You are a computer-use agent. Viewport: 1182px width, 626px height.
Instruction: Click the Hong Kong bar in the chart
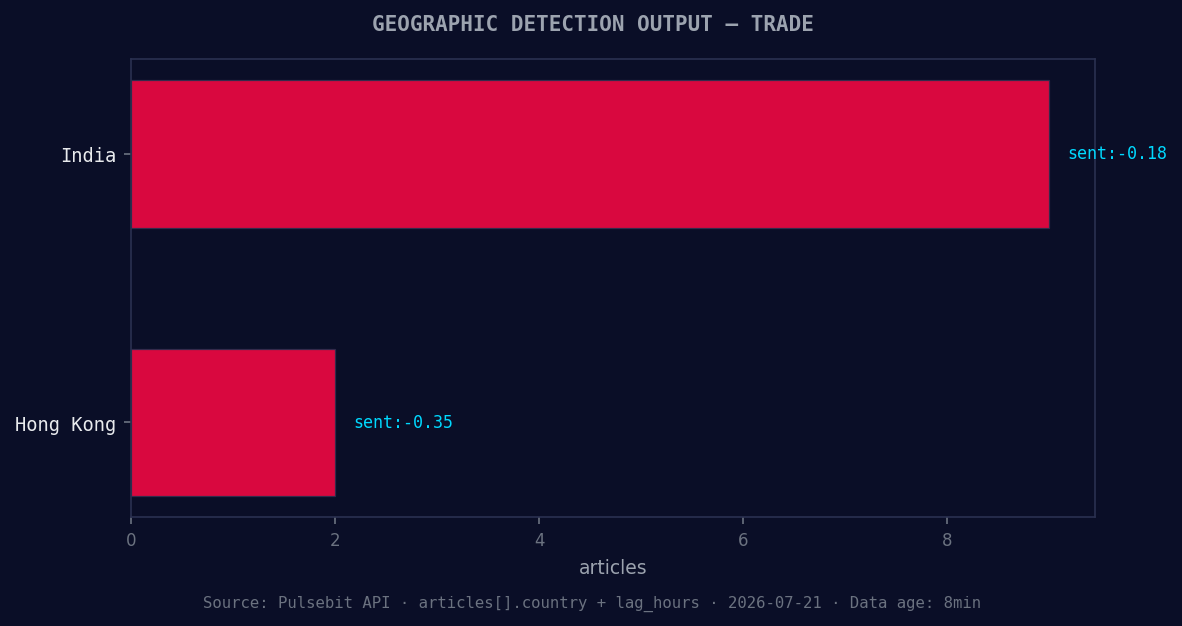pyautogui.click(x=233, y=422)
